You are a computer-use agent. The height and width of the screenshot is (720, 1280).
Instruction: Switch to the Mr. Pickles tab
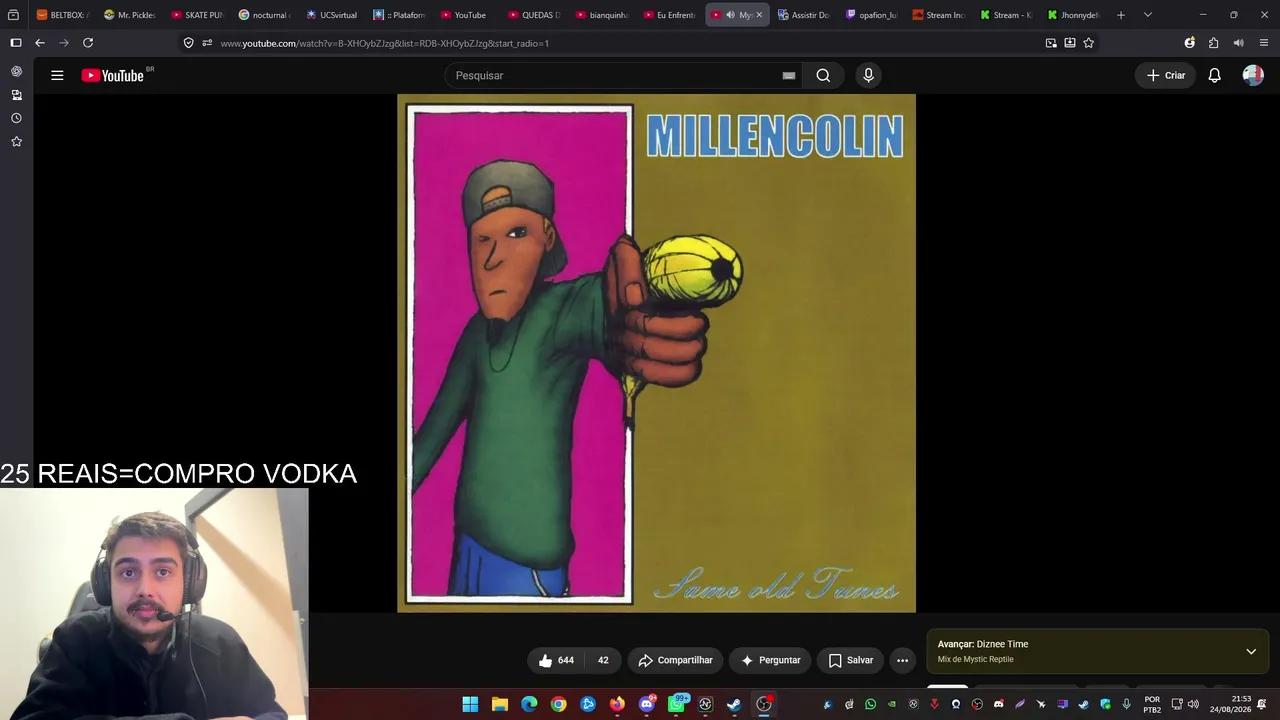click(x=130, y=15)
